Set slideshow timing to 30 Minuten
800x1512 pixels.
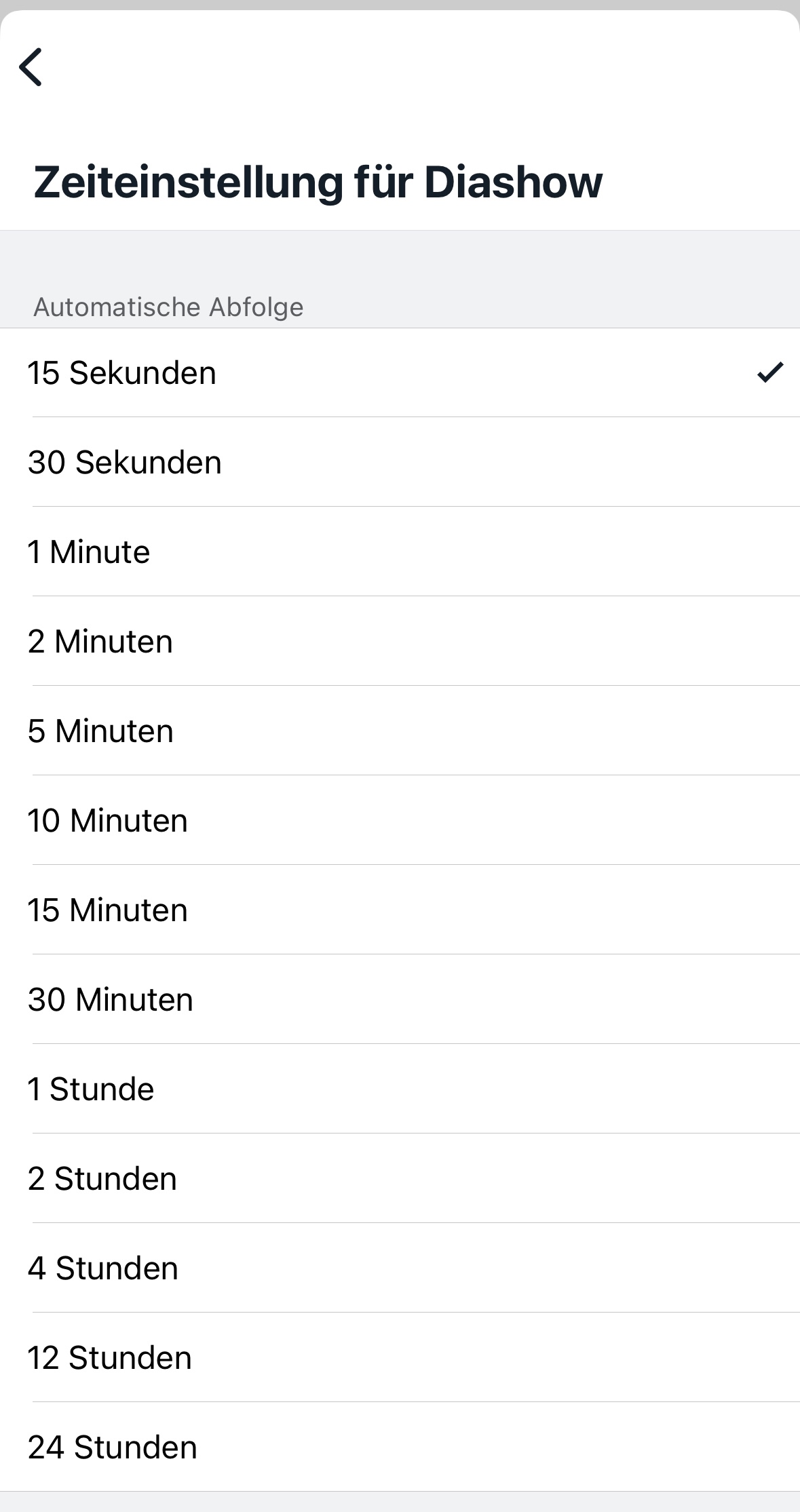click(111, 1000)
